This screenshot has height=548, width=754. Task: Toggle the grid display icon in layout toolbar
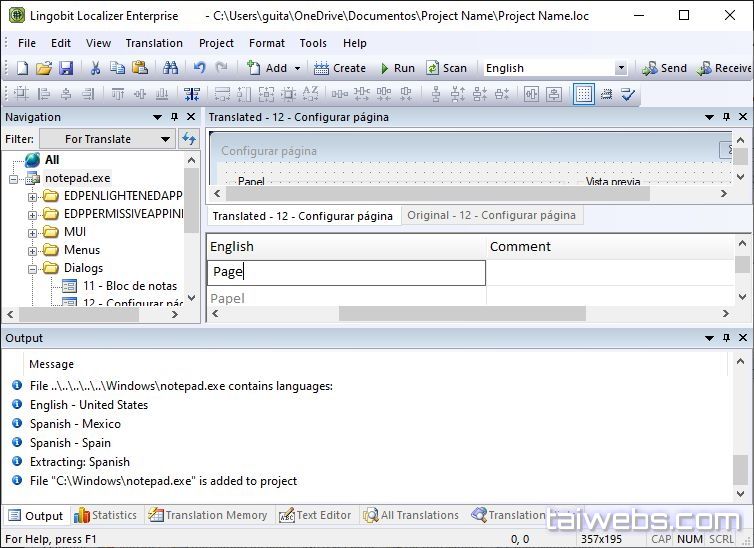[x=583, y=94]
